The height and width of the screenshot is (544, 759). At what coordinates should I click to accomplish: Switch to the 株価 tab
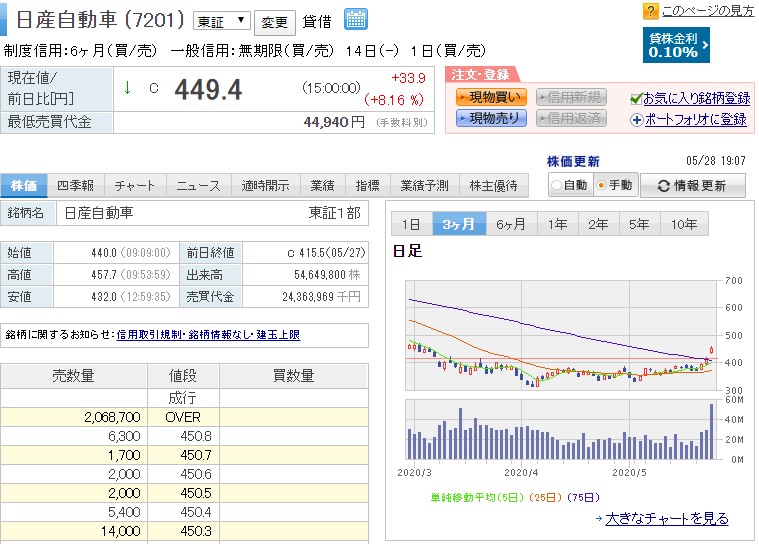[x=24, y=186]
